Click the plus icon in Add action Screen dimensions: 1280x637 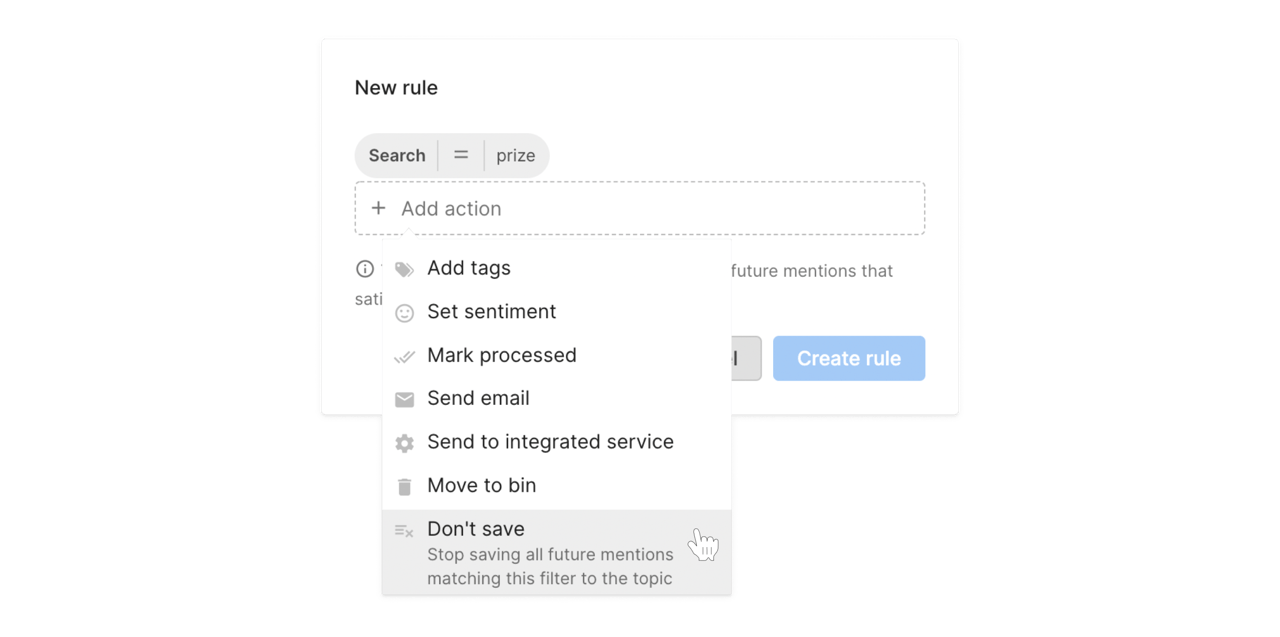click(378, 208)
